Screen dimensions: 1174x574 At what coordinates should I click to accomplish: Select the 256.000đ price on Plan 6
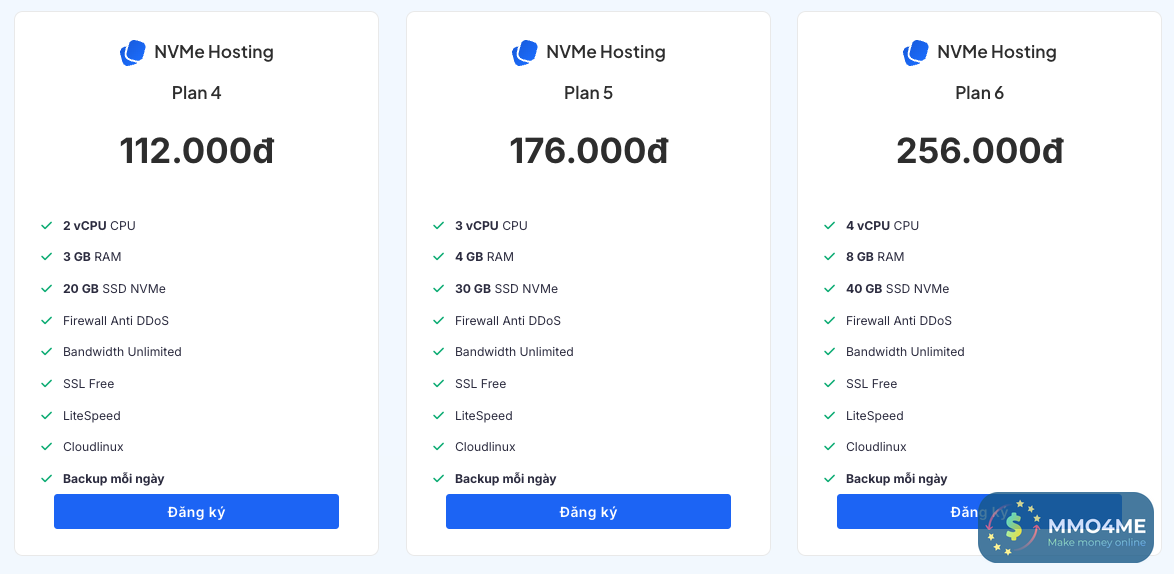coord(980,151)
